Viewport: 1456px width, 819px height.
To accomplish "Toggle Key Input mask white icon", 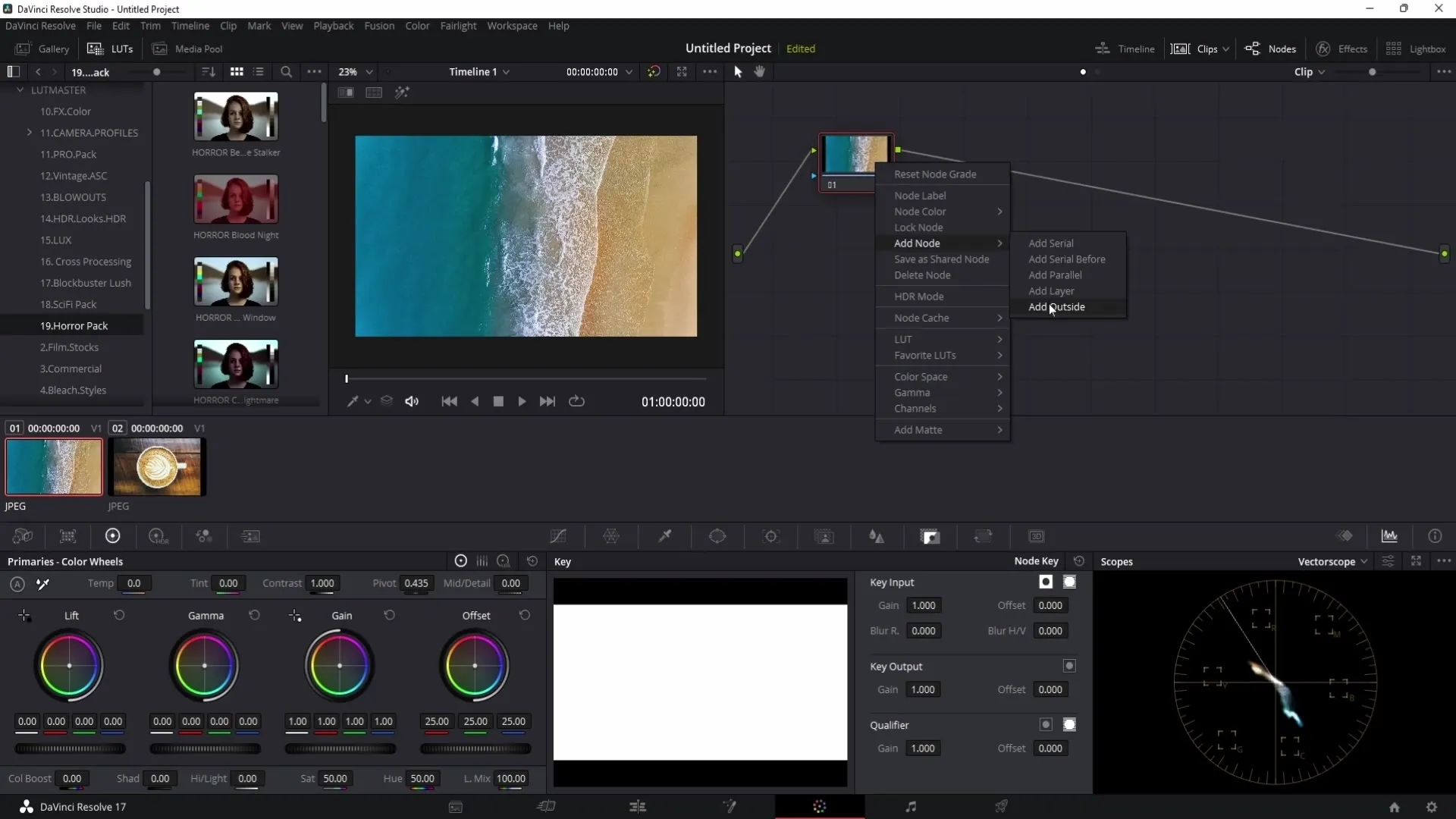I will click(x=1069, y=582).
